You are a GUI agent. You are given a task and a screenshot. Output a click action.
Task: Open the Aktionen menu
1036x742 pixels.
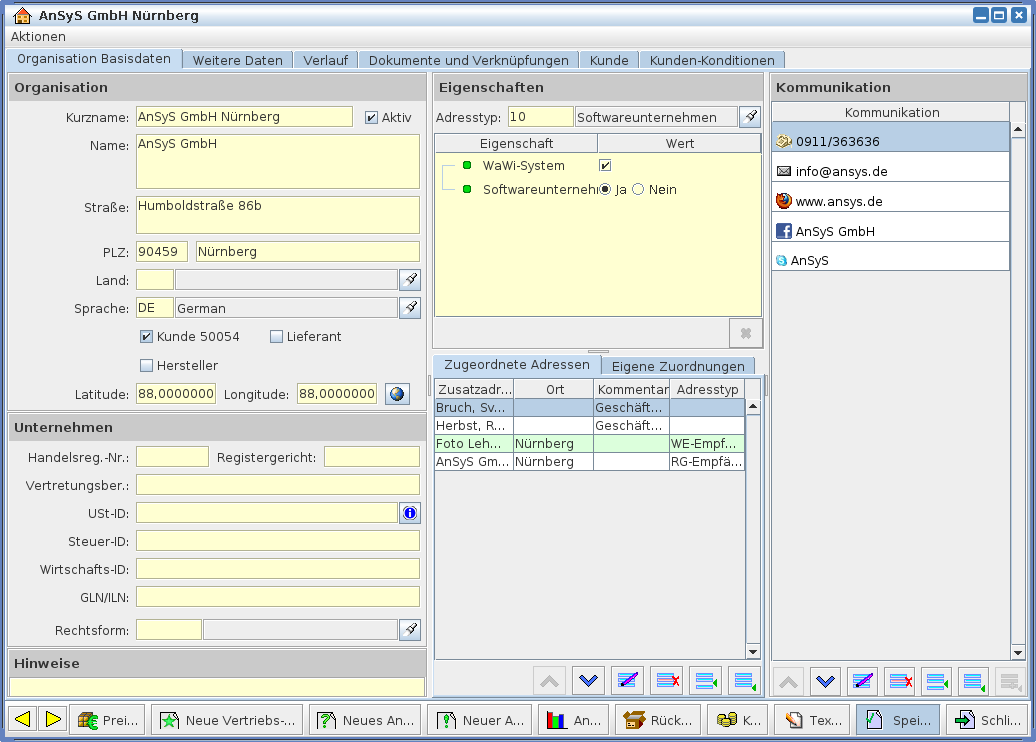coord(38,37)
